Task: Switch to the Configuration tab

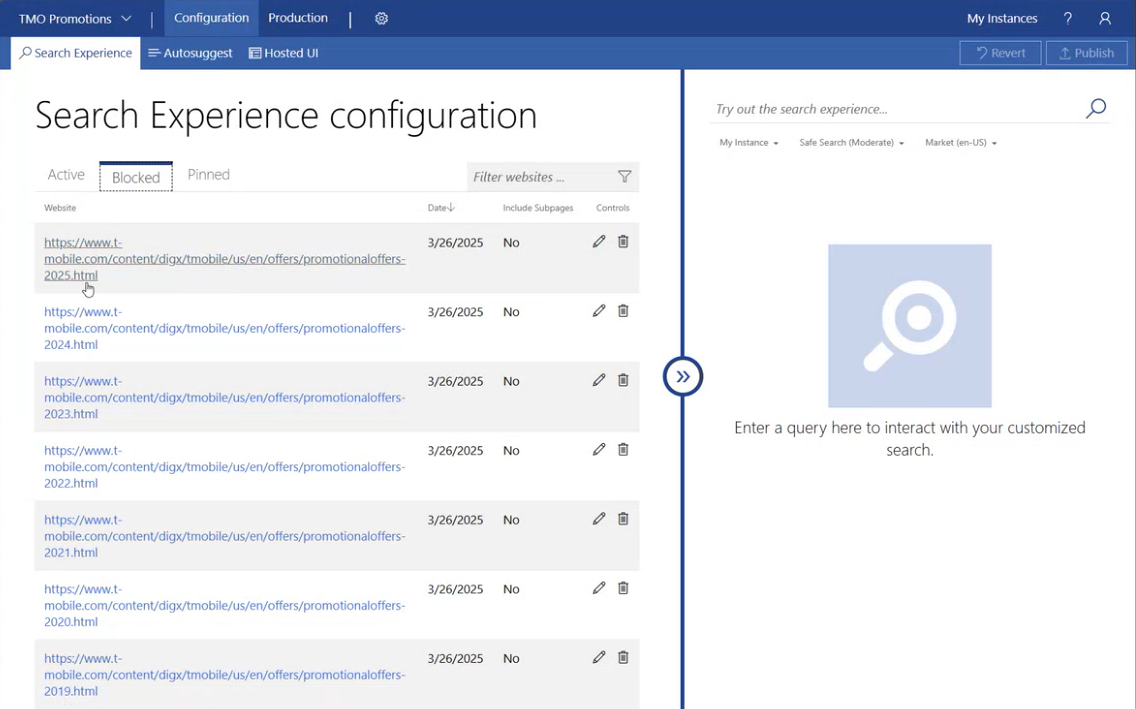Action: (212, 18)
